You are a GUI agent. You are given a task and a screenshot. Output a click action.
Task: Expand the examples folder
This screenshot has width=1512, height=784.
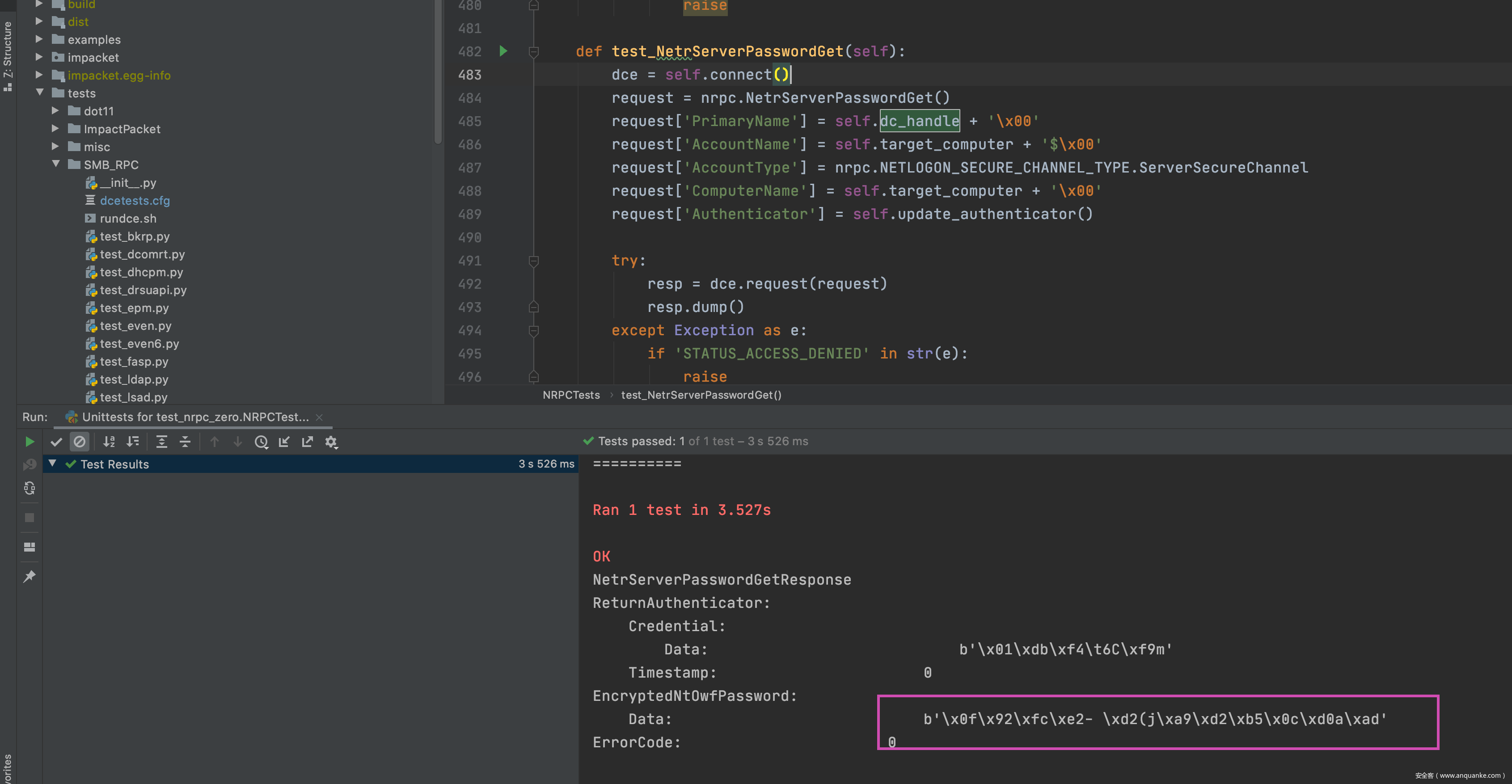coord(39,39)
